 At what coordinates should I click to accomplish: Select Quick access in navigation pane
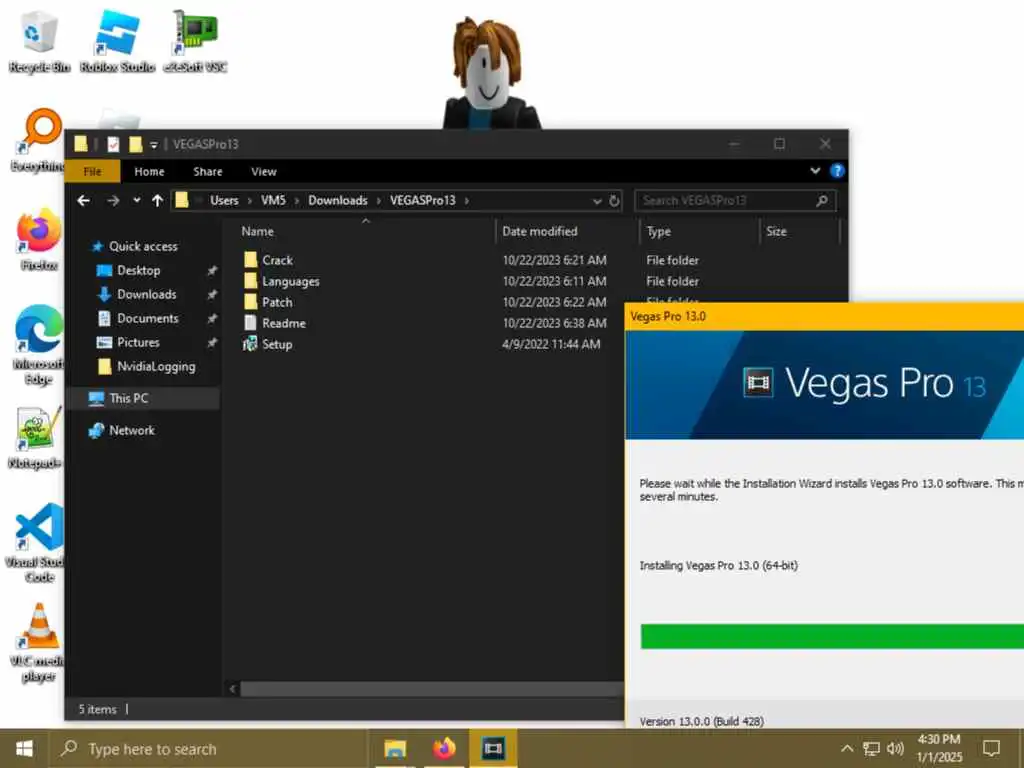tap(143, 246)
